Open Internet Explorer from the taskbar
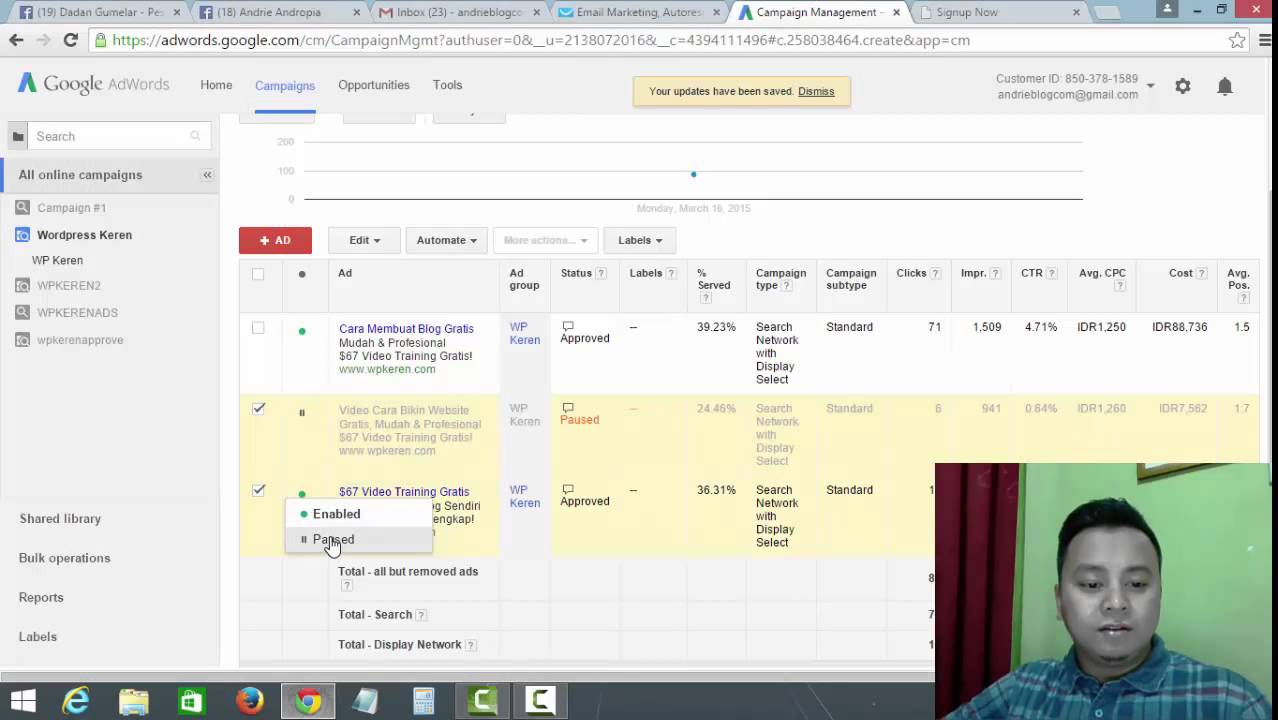This screenshot has height=720, width=1278. (x=76, y=701)
